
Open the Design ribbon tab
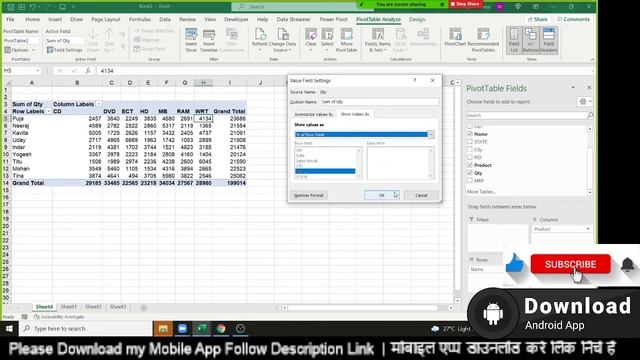[417, 19]
